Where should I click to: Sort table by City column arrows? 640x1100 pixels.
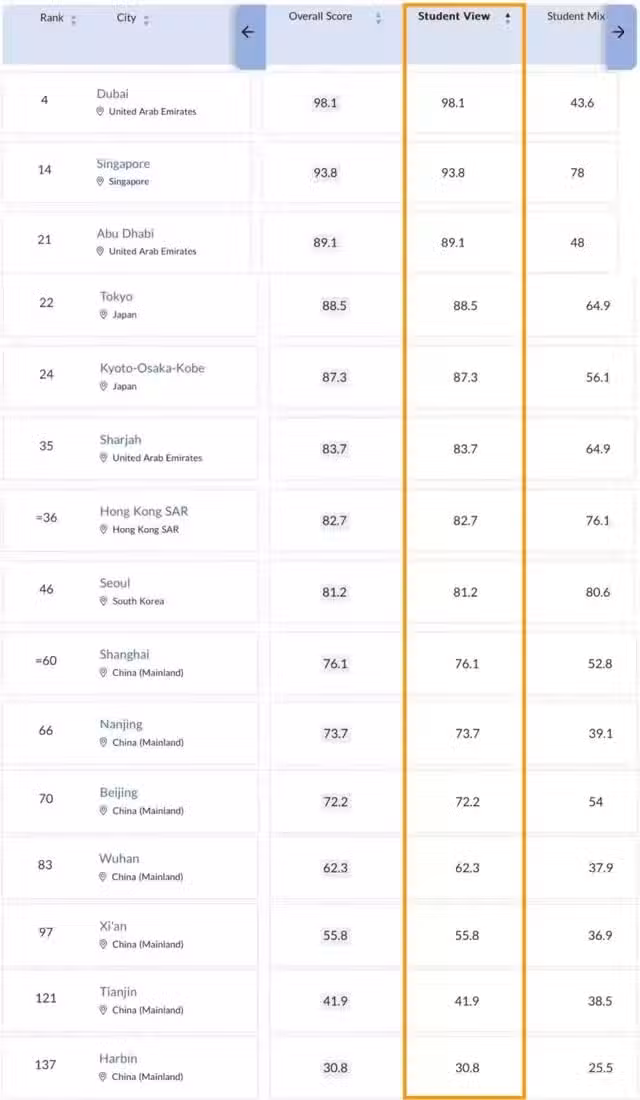point(146,20)
